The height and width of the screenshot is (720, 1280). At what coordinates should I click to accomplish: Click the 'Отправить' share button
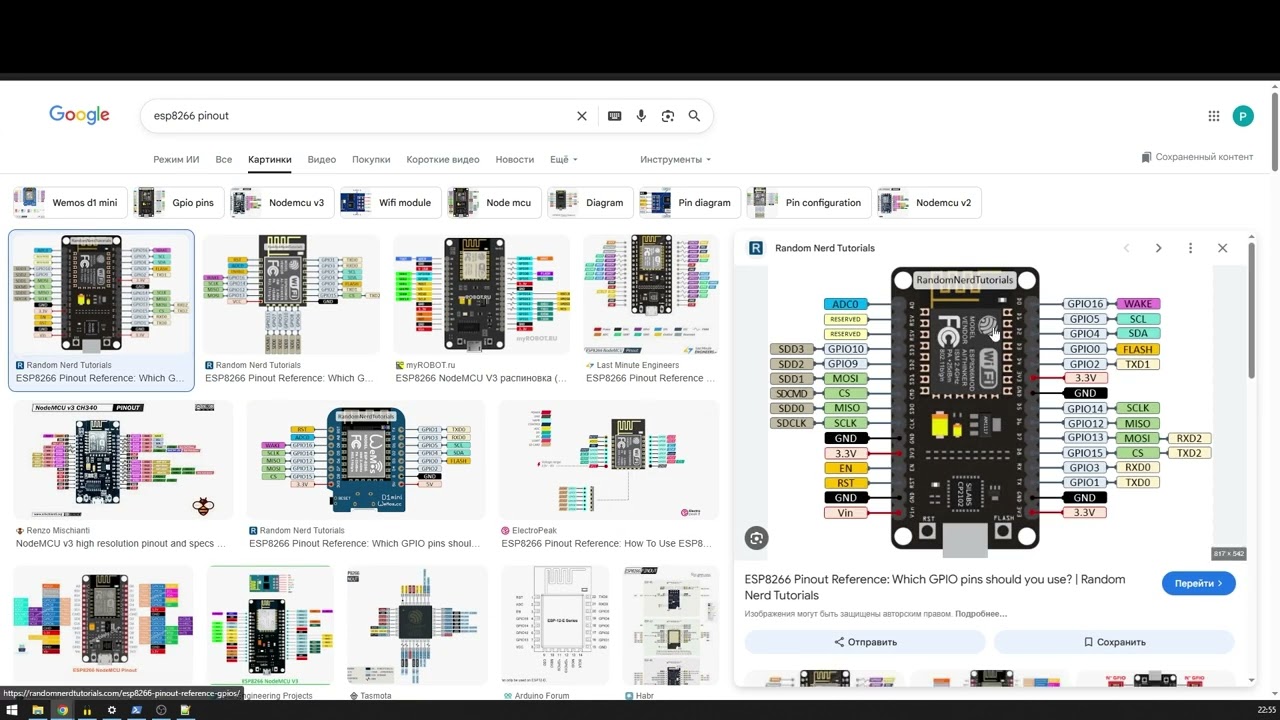865,642
